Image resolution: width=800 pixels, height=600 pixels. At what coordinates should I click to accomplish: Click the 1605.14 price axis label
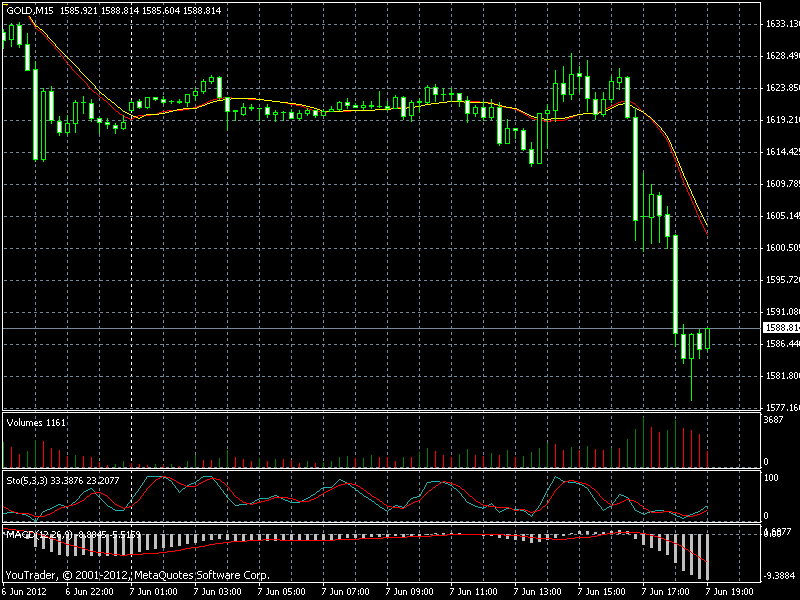coord(783,216)
